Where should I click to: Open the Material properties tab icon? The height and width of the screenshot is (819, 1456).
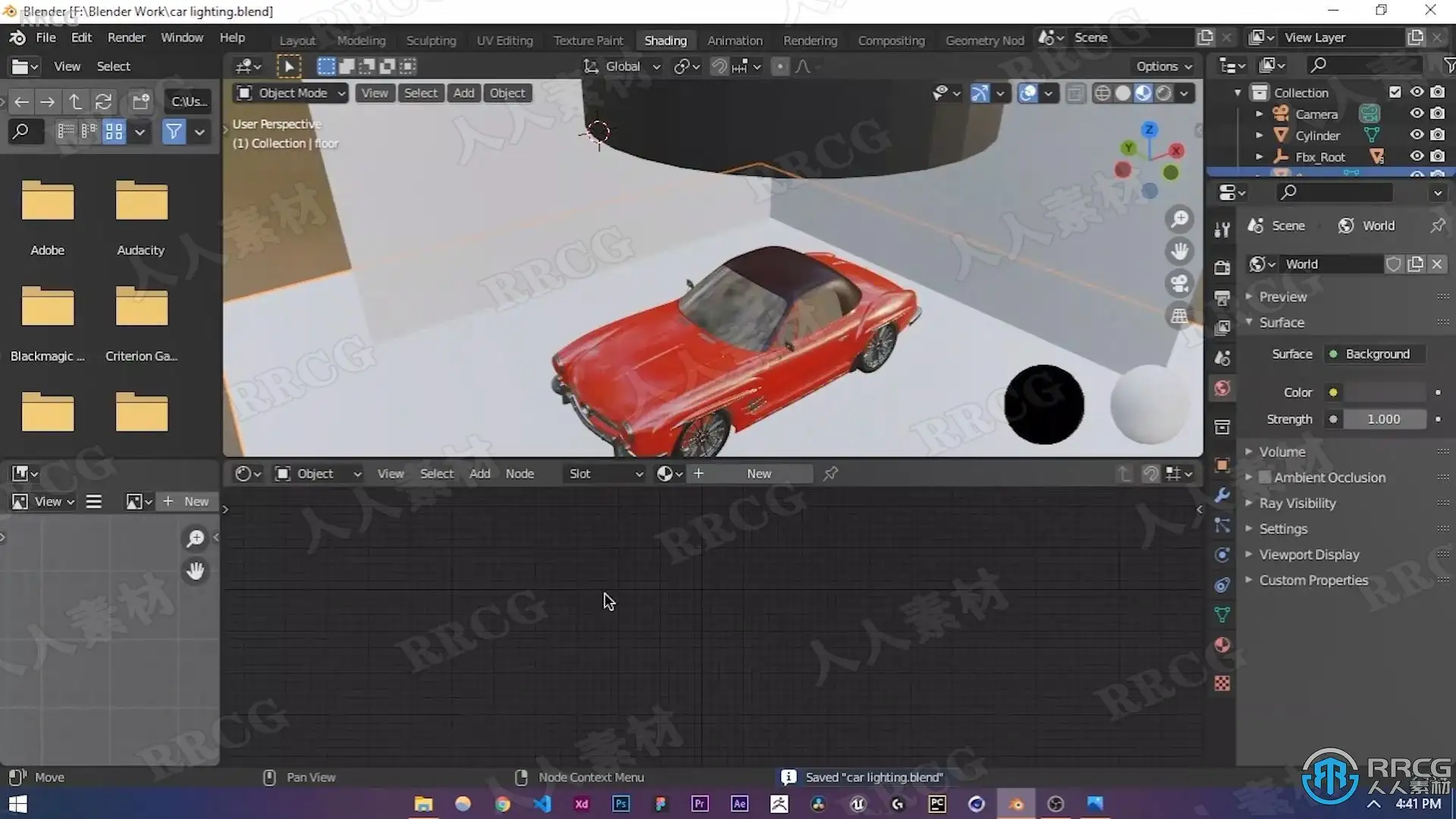click(1222, 645)
